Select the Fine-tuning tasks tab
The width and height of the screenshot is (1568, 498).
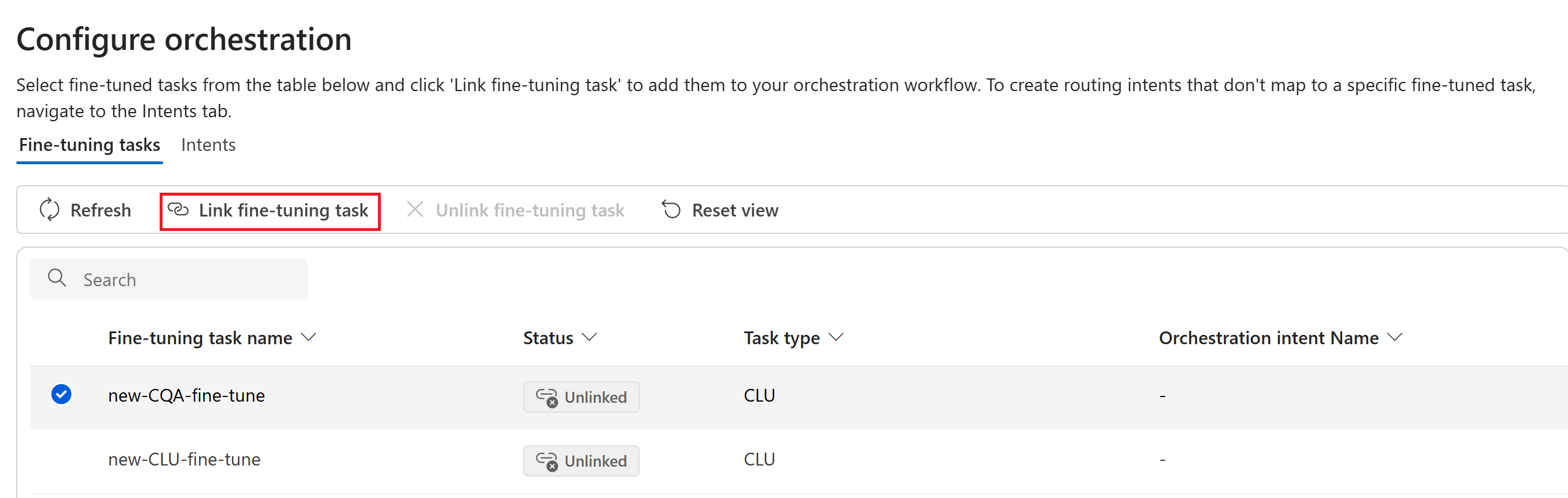89,145
